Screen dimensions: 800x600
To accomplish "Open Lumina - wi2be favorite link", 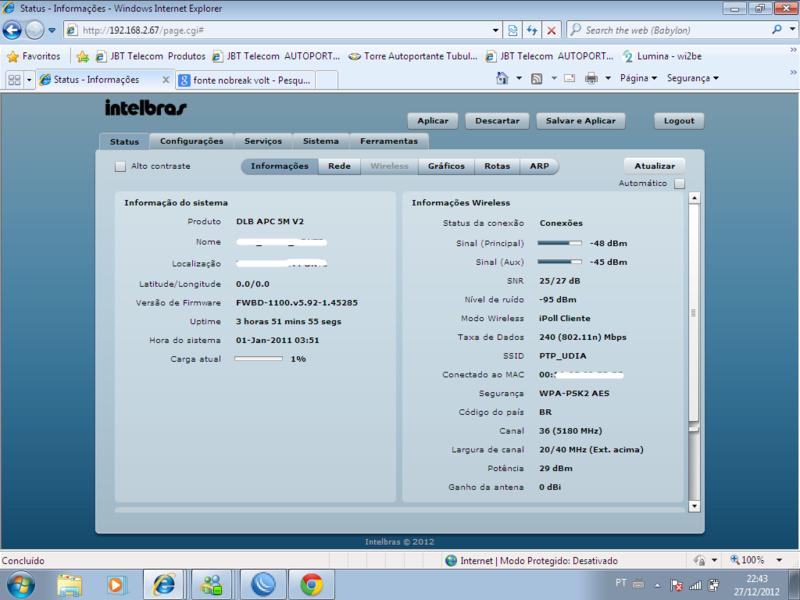I will tap(662, 56).
